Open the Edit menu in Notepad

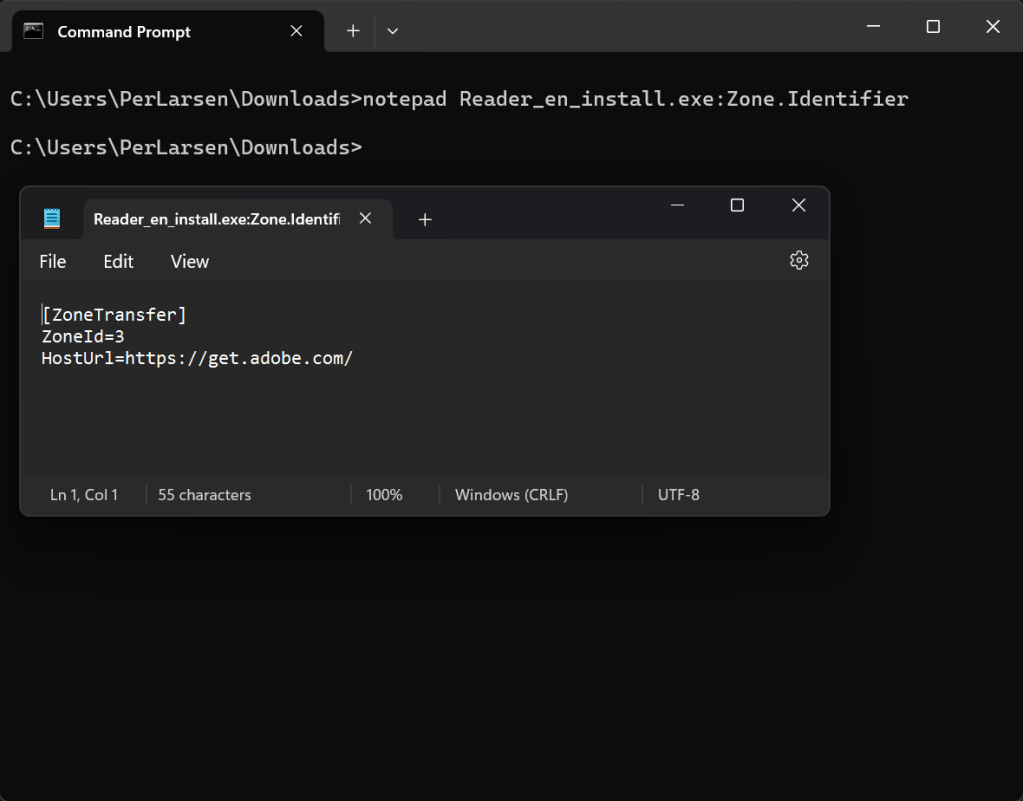click(117, 261)
